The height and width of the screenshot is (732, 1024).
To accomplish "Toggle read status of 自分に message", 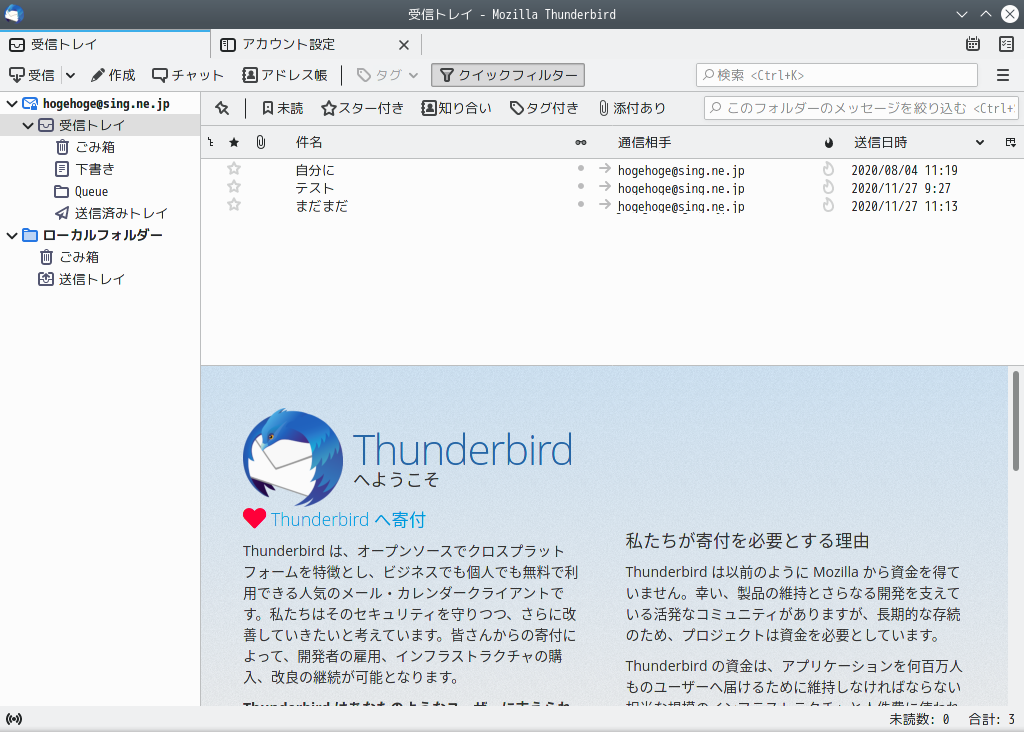I will point(581,168).
